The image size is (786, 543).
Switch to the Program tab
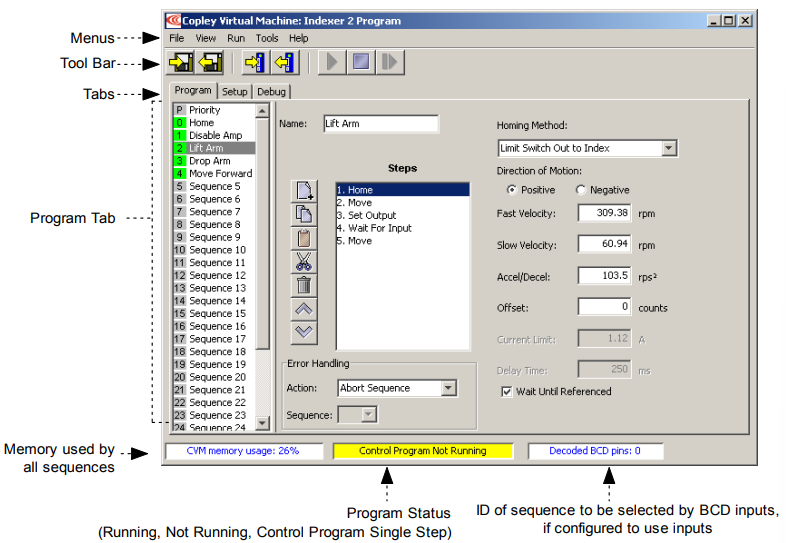193,90
